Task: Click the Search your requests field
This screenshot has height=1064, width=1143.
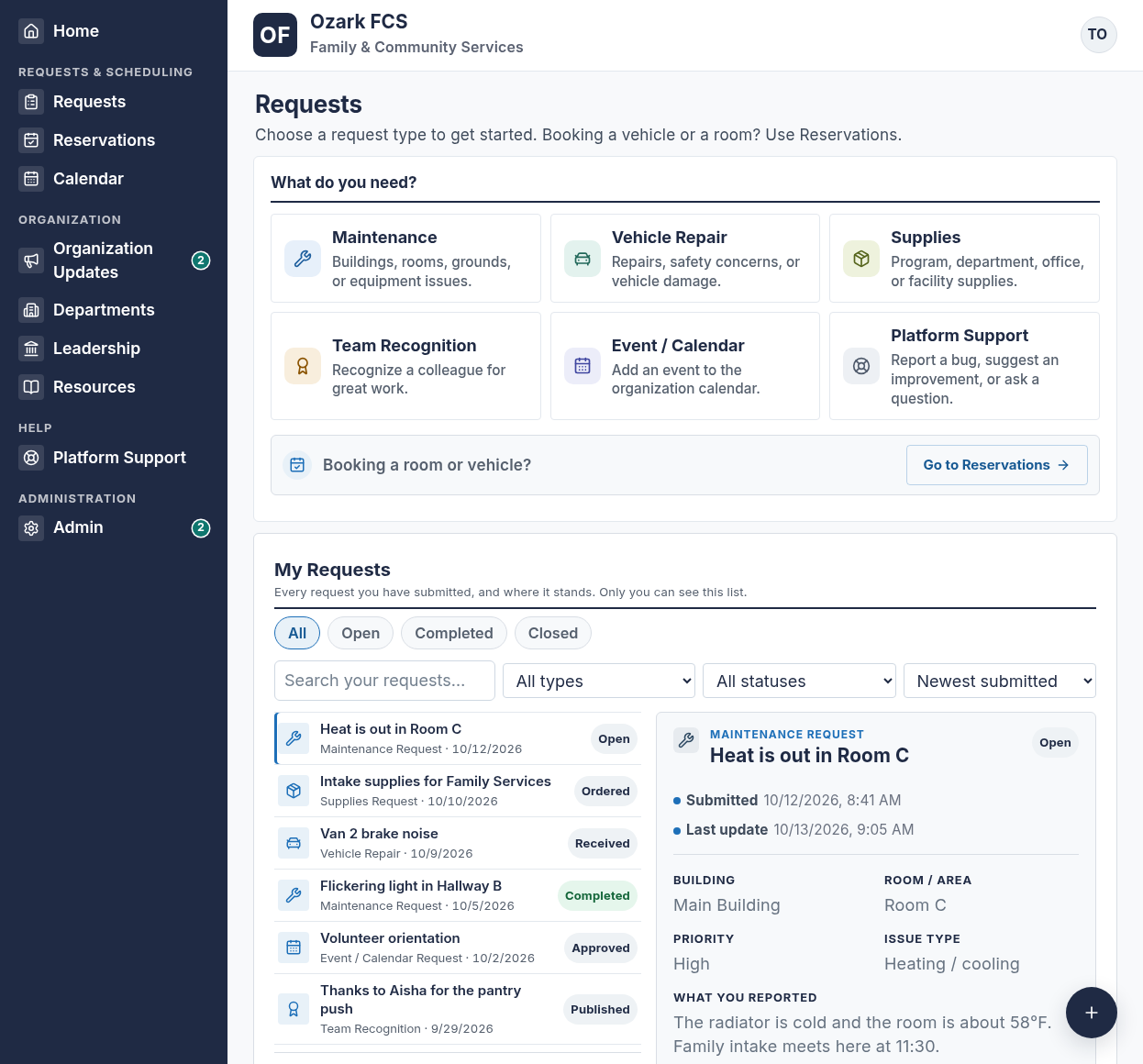Action: [384, 681]
